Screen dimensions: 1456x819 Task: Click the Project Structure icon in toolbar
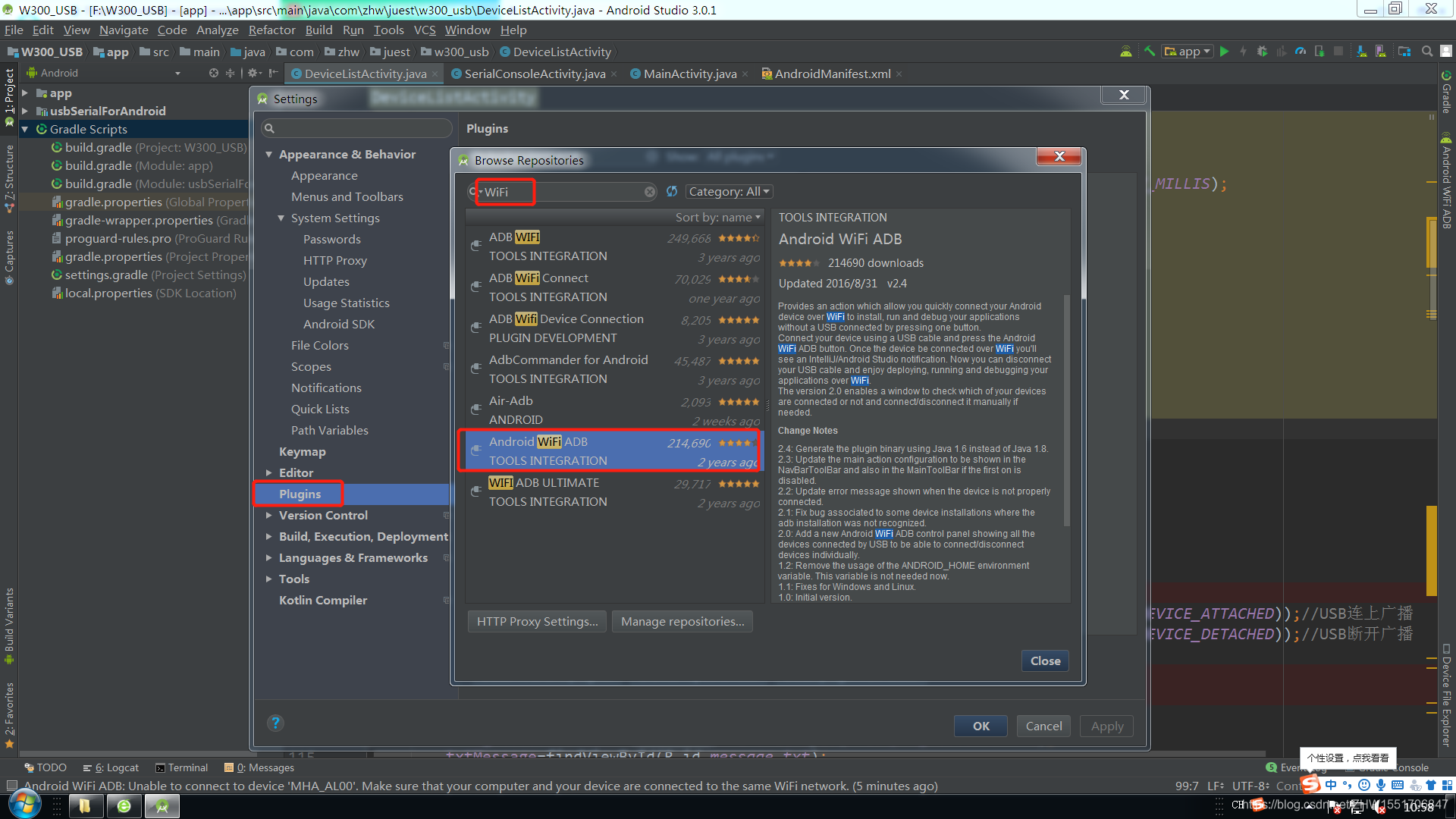[1404, 52]
